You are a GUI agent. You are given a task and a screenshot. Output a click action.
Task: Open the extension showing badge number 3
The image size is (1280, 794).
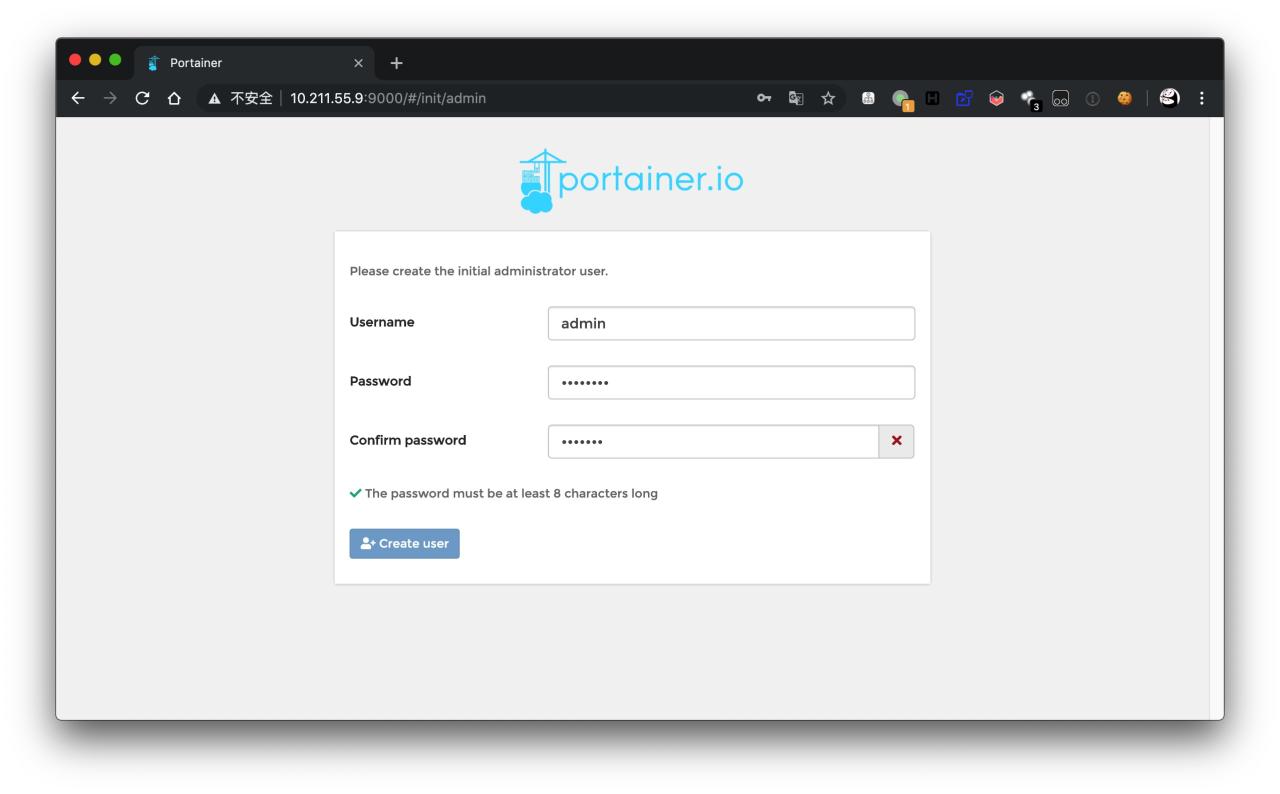(1029, 99)
